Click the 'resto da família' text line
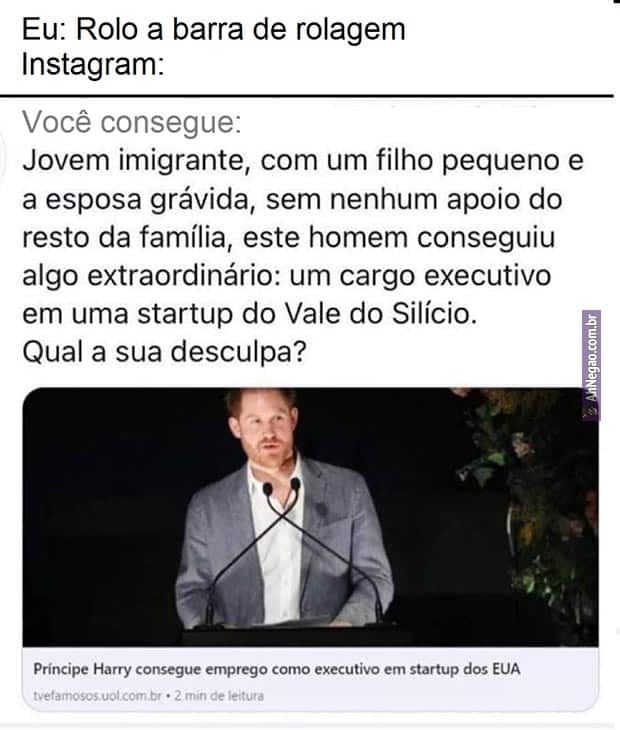This screenshot has width=620, height=730. (x=289, y=237)
